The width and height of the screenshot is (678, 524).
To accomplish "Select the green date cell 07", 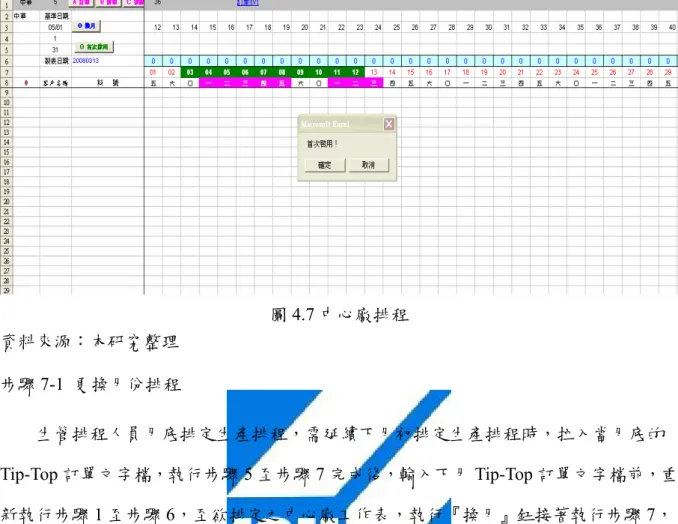I will coord(263,72).
